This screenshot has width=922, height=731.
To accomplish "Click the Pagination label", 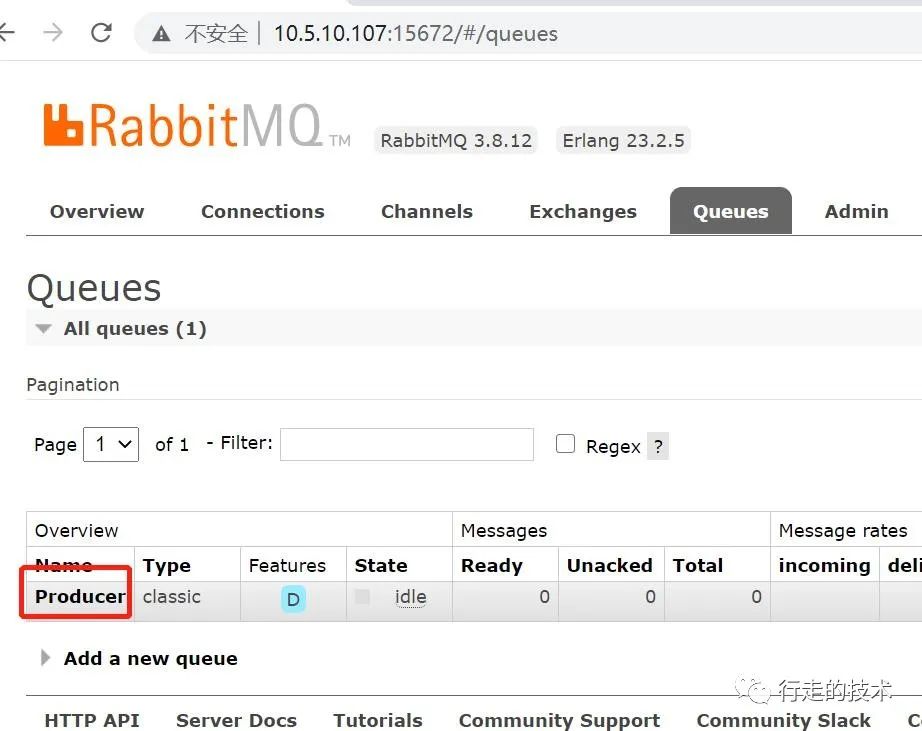I will point(73,385).
